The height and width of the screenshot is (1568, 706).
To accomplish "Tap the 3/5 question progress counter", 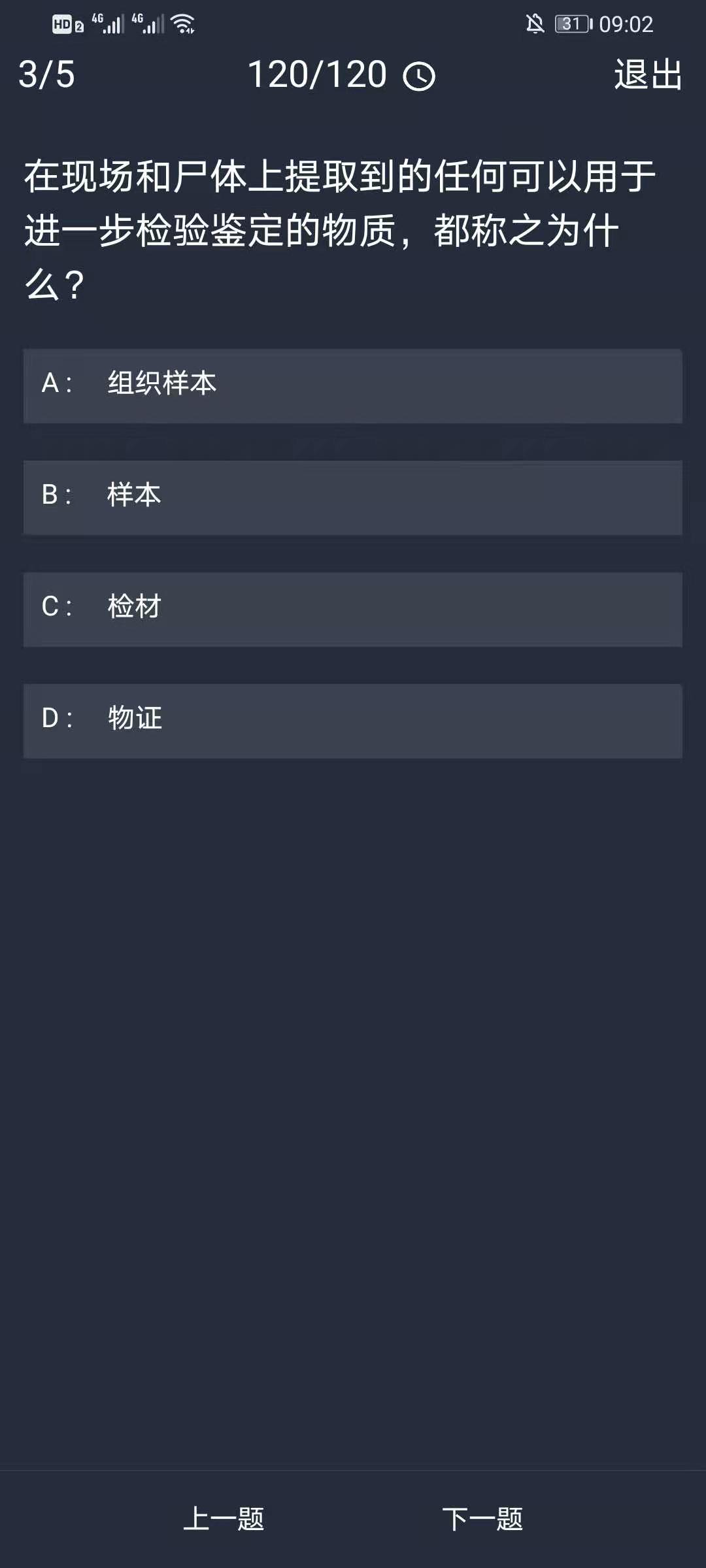I will click(46, 74).
